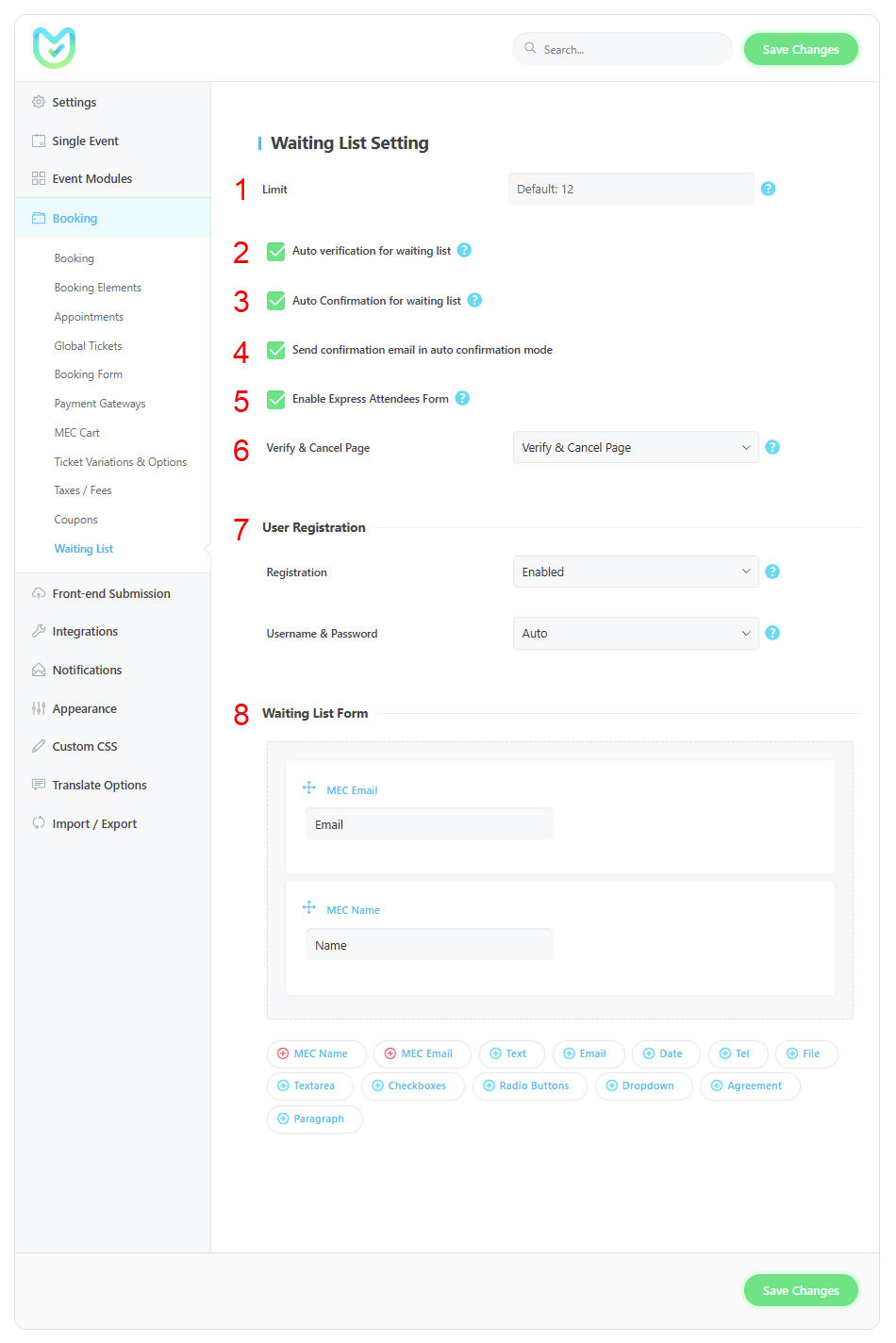Click the drag handle icon for MEC Email
Screen dimensions: 896x1343
pos(308,788)
